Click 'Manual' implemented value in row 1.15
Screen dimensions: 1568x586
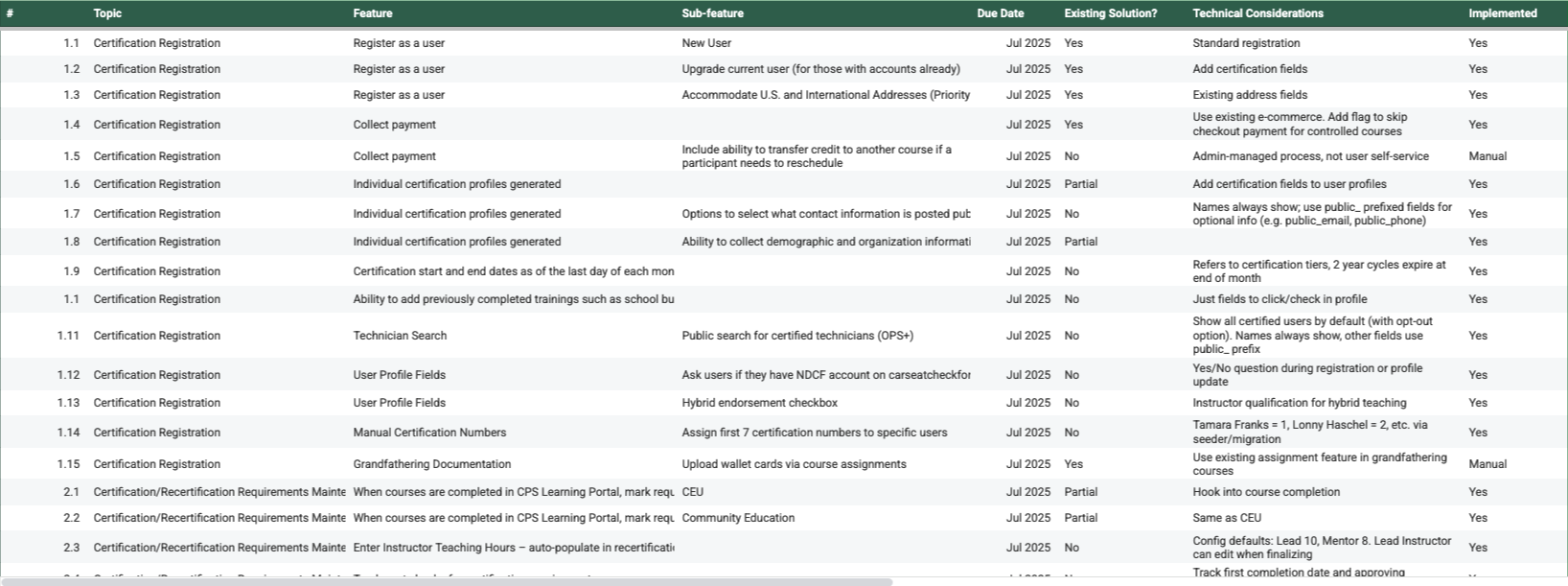[x=1487, y=464]
